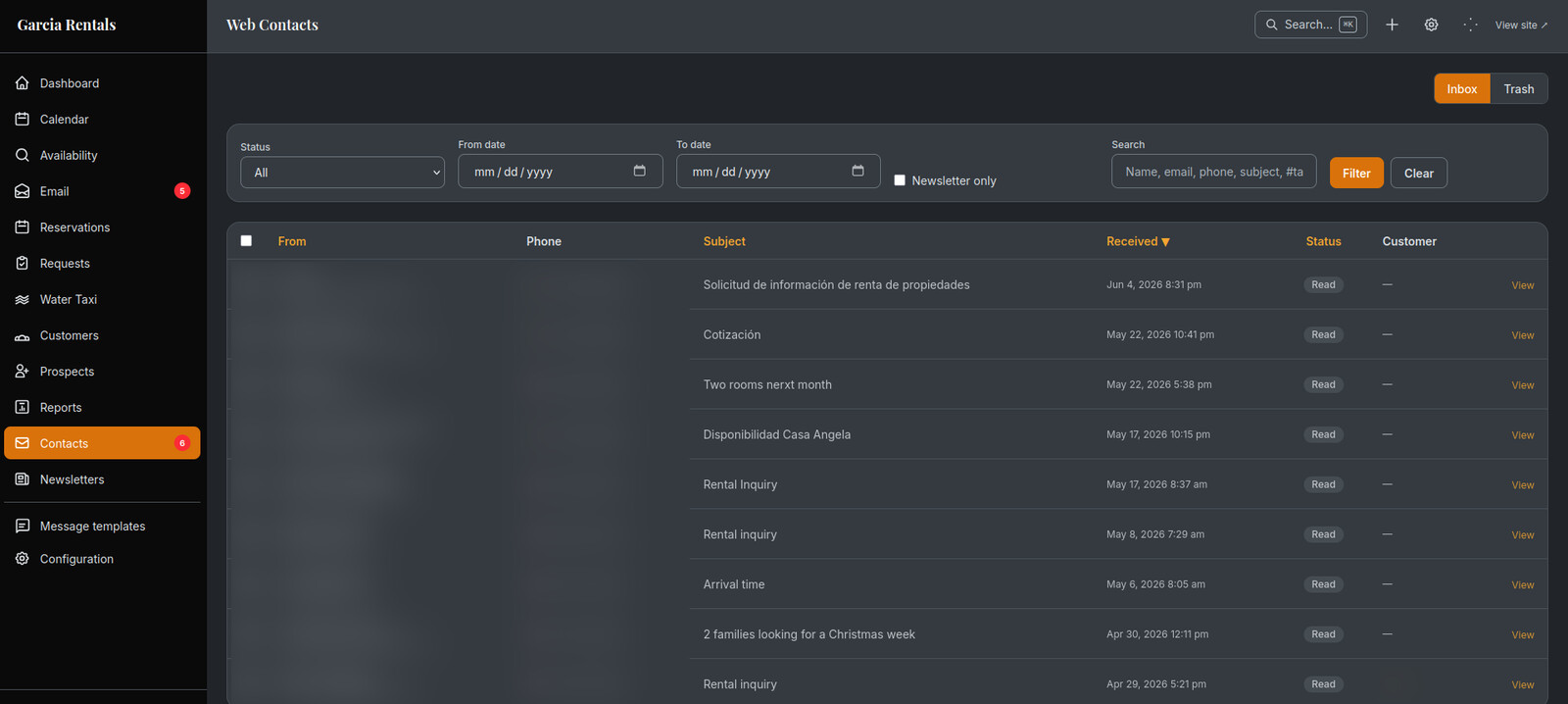Click the Dashboard home icon

point(23,83)
